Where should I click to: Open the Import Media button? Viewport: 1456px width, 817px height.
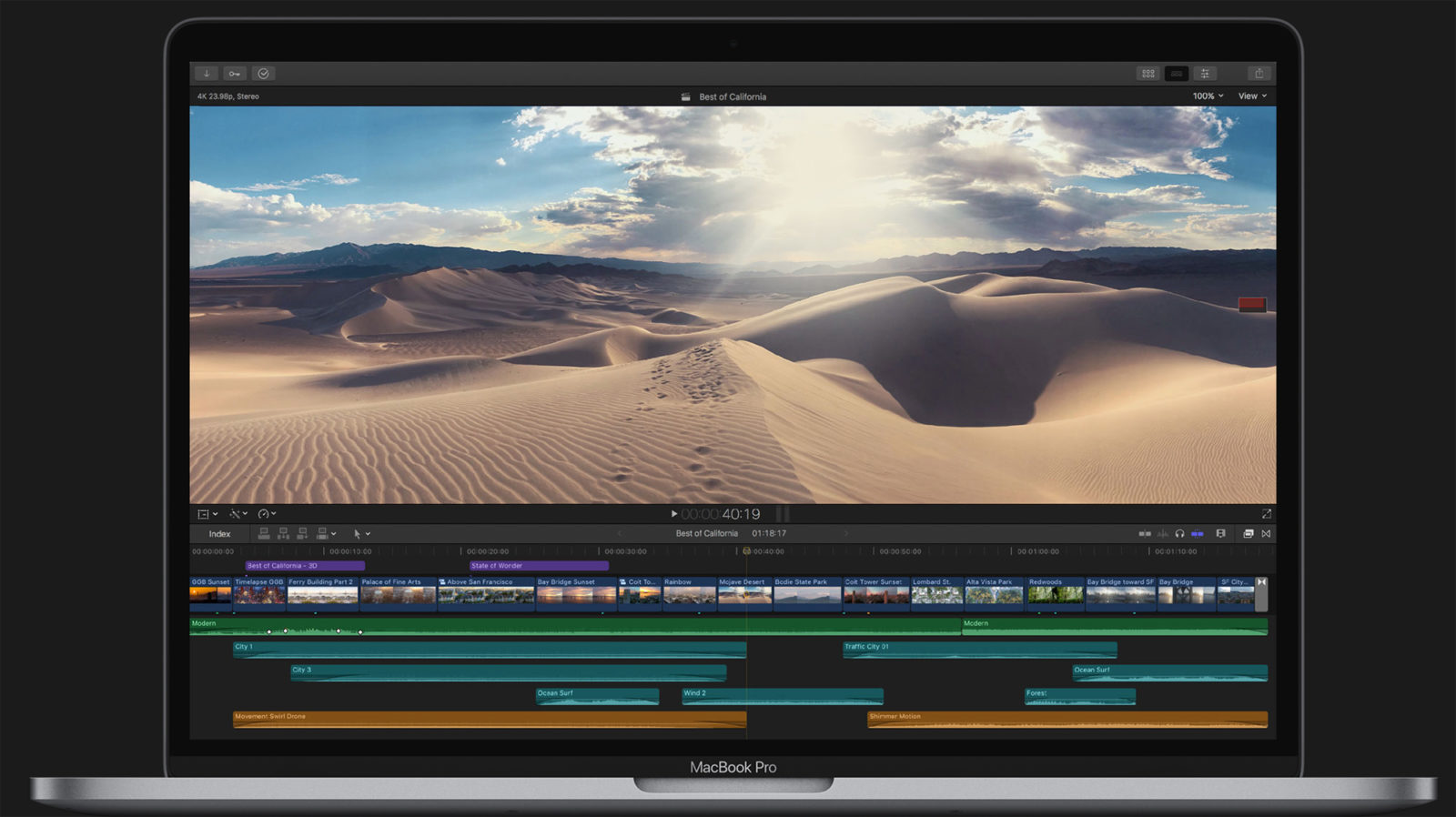(x=207, y=74)
